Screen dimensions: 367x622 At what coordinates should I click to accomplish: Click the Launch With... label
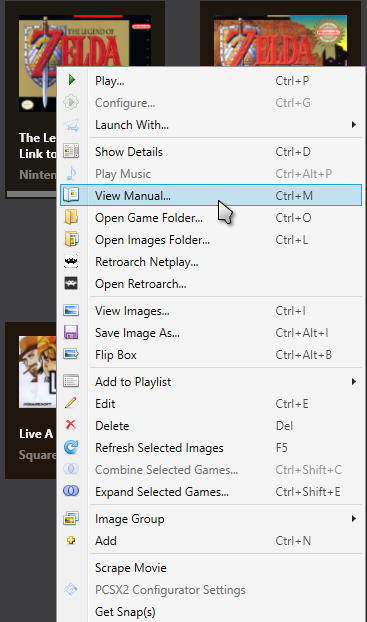[x=132, y=125]
